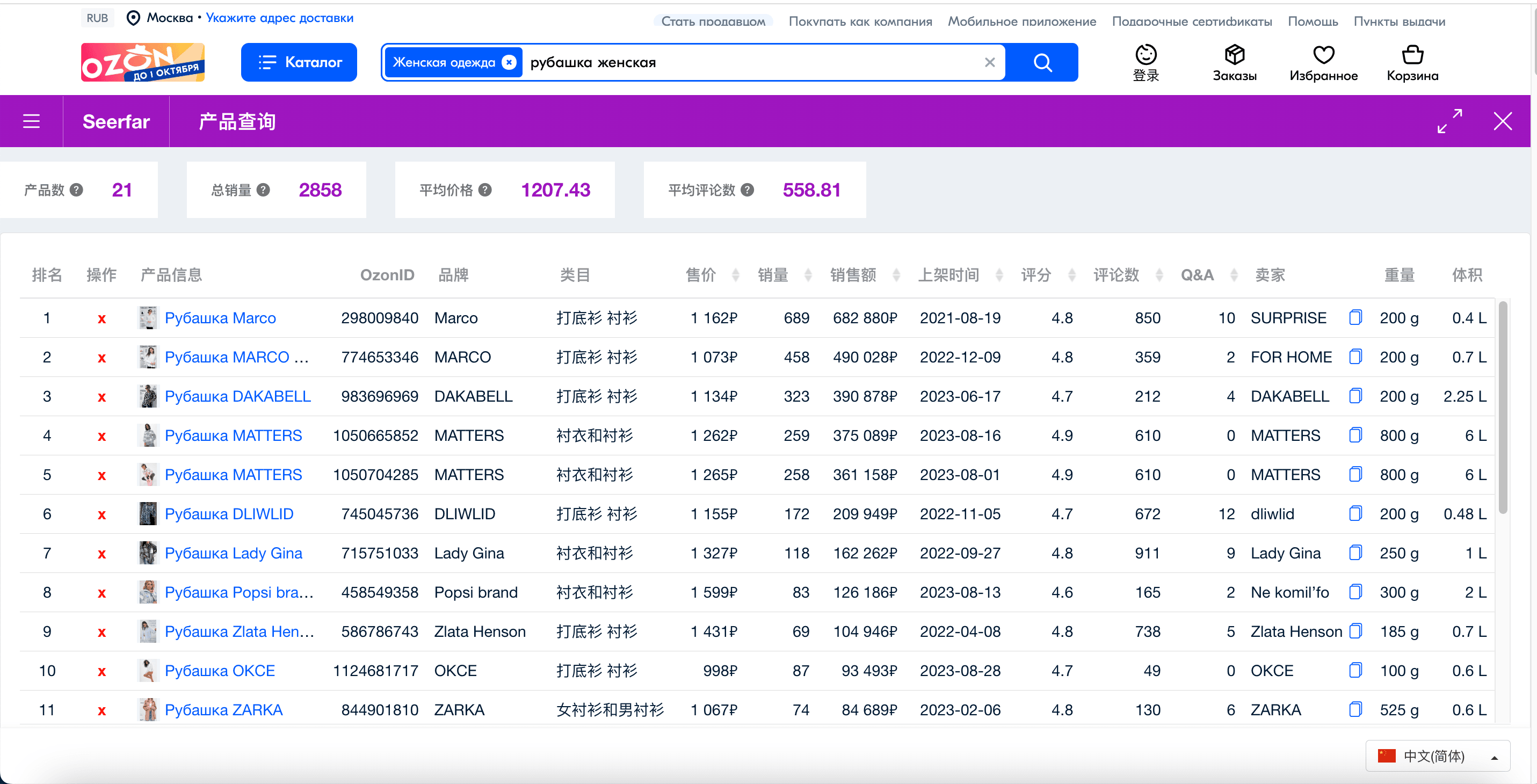
Task: Open the Каталог menu
Action: tap(299, 62)
